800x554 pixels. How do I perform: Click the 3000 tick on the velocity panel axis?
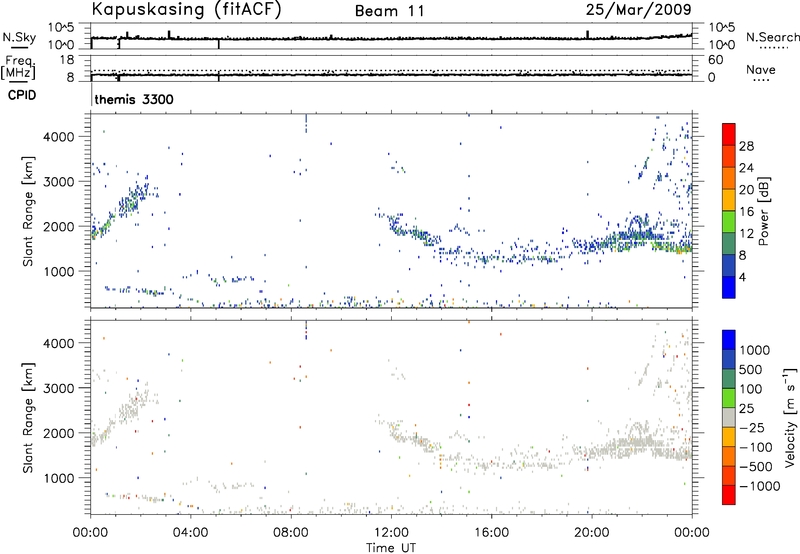click(61, 388)
